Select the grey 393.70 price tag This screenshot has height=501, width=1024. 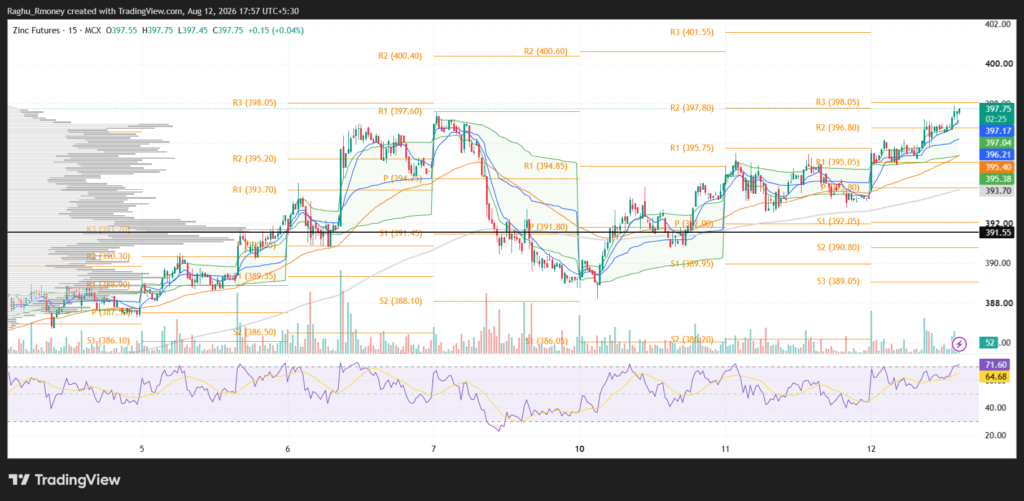(999, 191)
